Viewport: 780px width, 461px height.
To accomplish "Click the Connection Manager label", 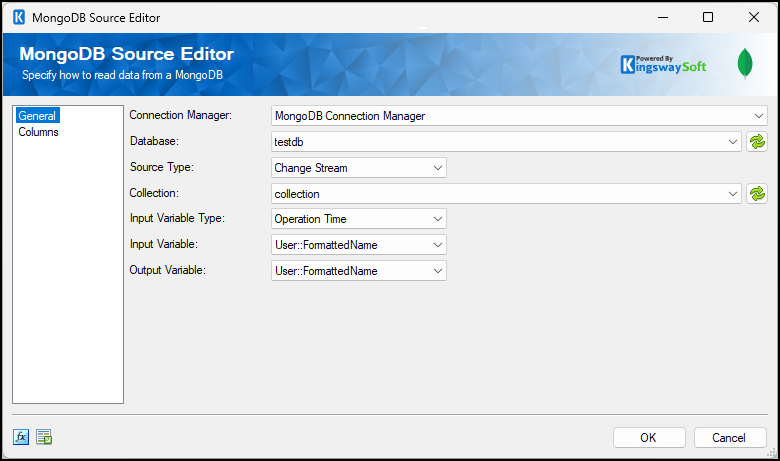I will click(x=181, y=115).
